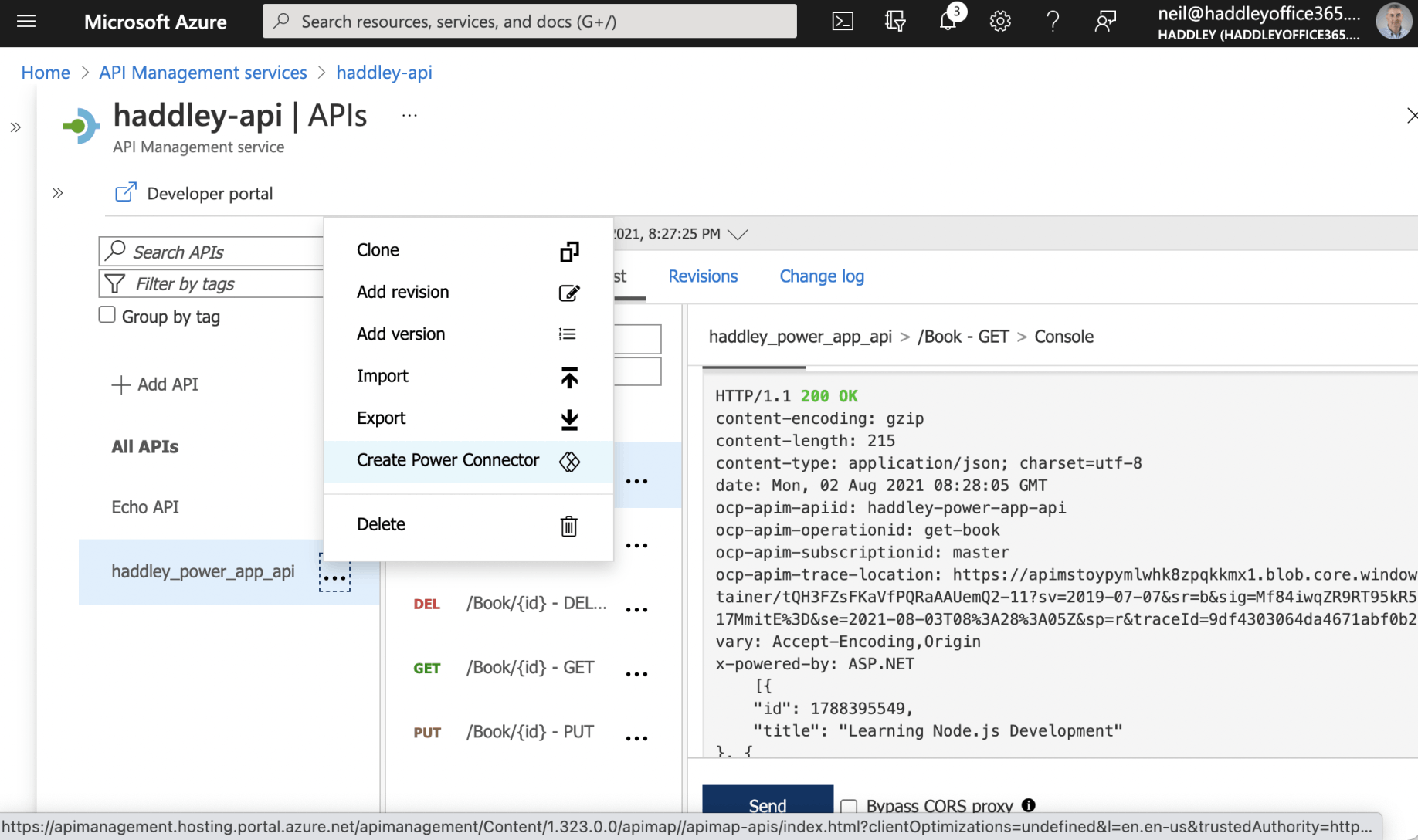1418x840 pixels.
Task: Expand the portal sidebar double chevron
Action: 15,127
